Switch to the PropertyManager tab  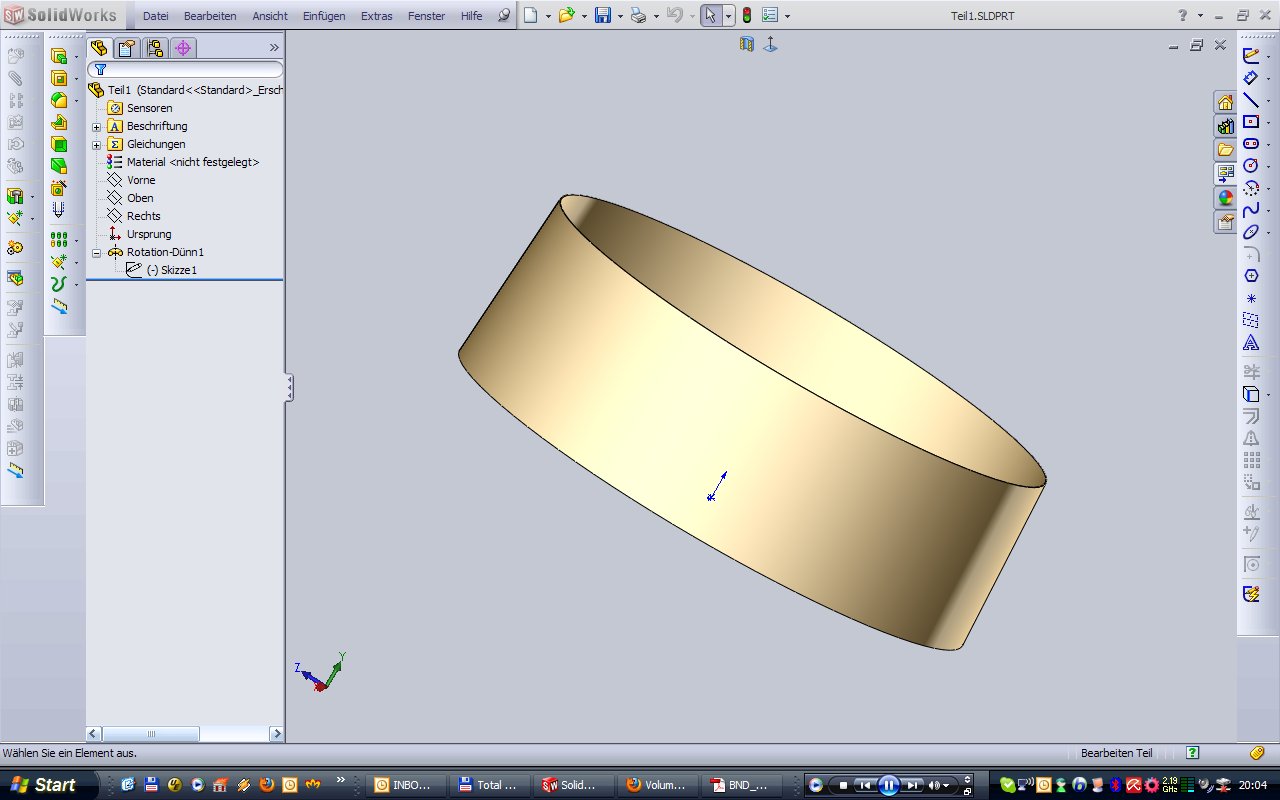(126, 48)
